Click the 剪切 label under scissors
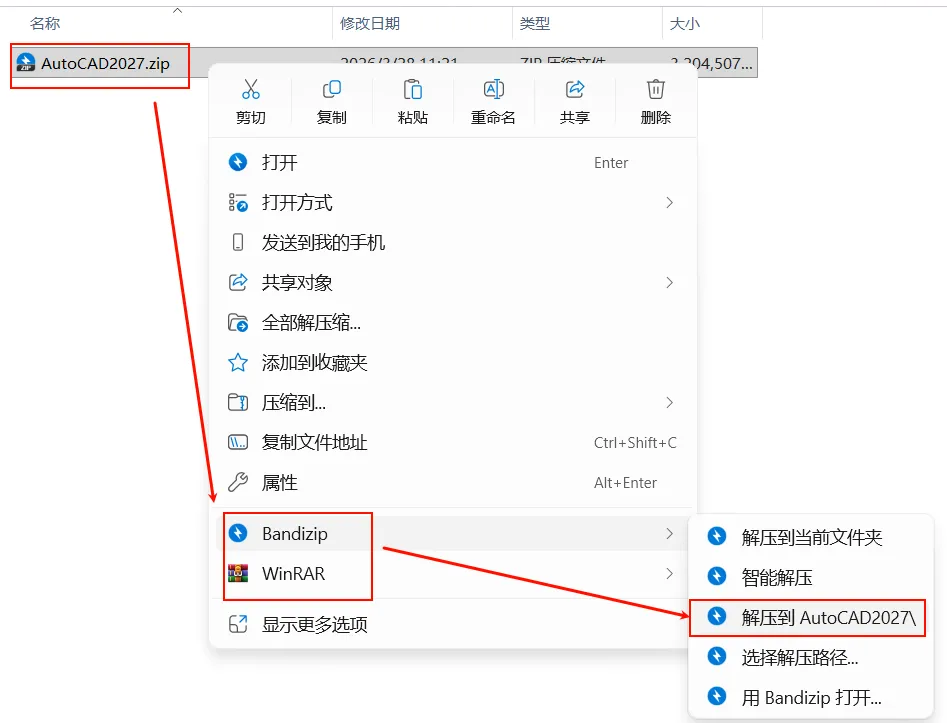 (251, 117)
